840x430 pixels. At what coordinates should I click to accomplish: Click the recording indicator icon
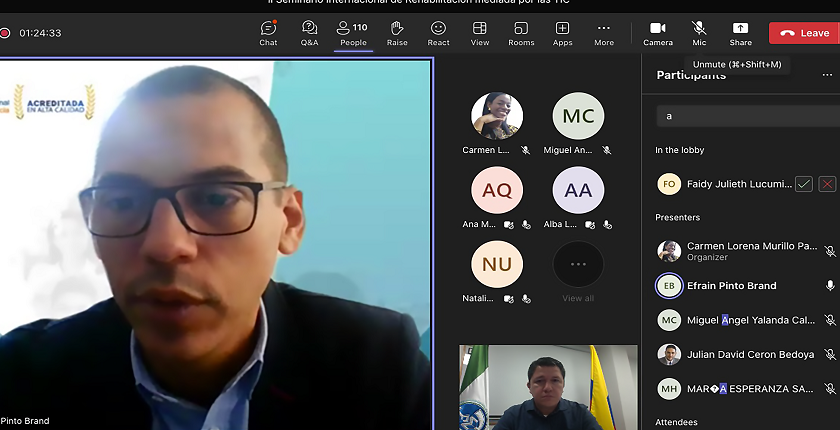[5, 33]
